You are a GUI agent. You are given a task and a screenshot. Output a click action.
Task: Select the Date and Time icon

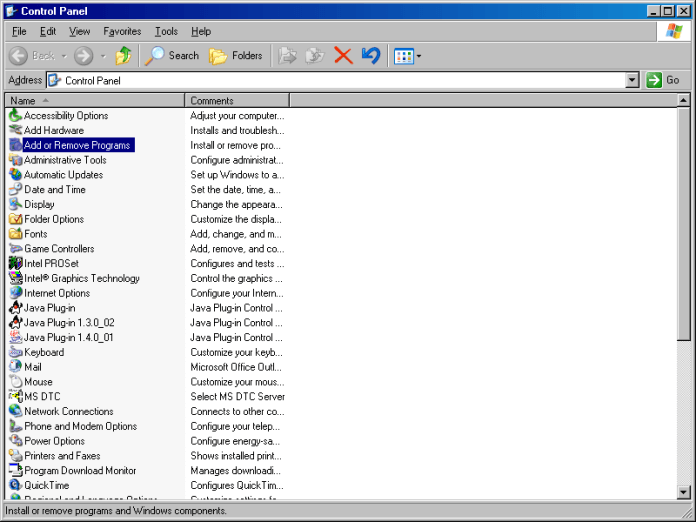(16, 190)
